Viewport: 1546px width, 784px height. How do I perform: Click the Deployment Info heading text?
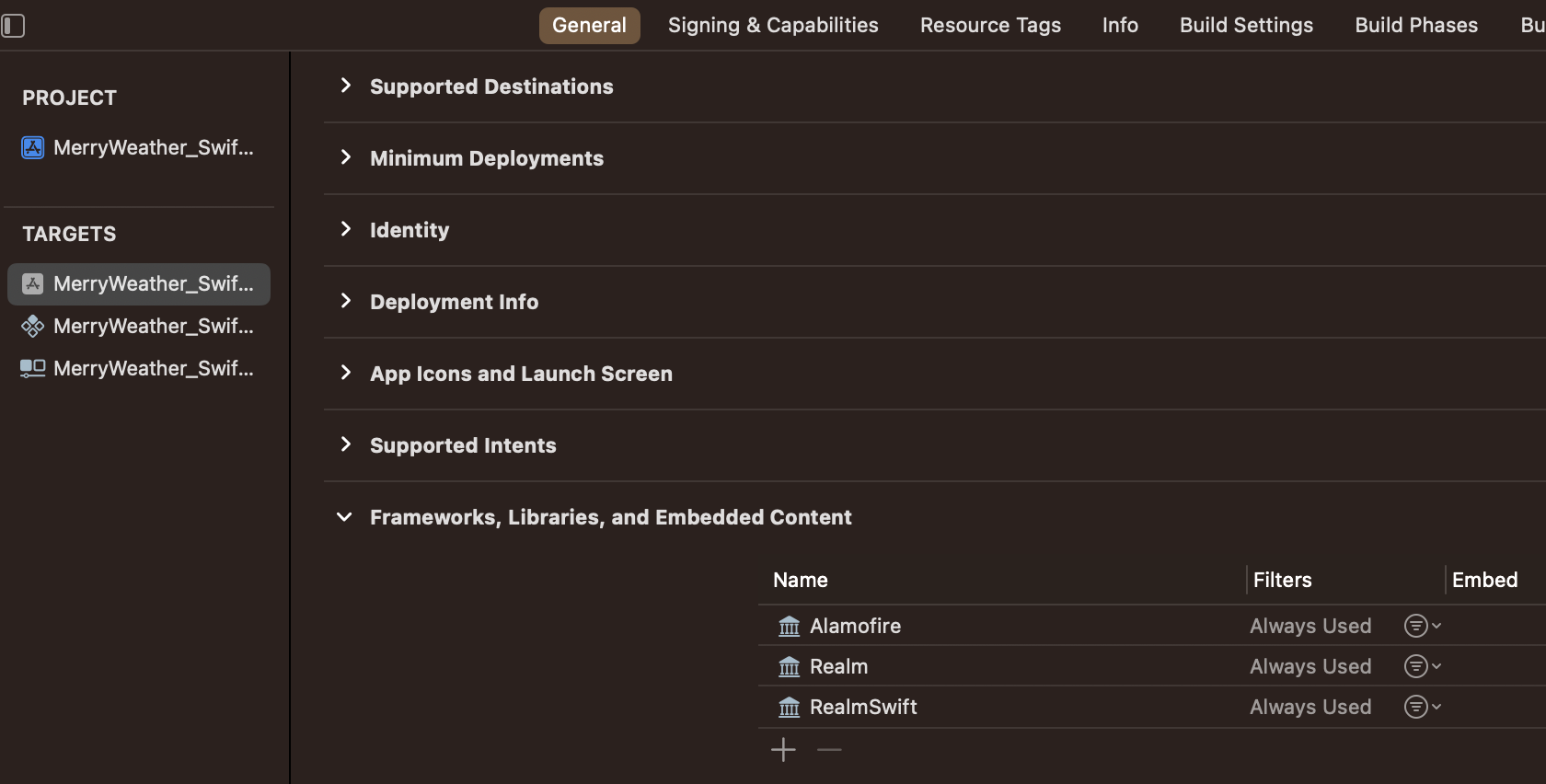click(454, 302)
